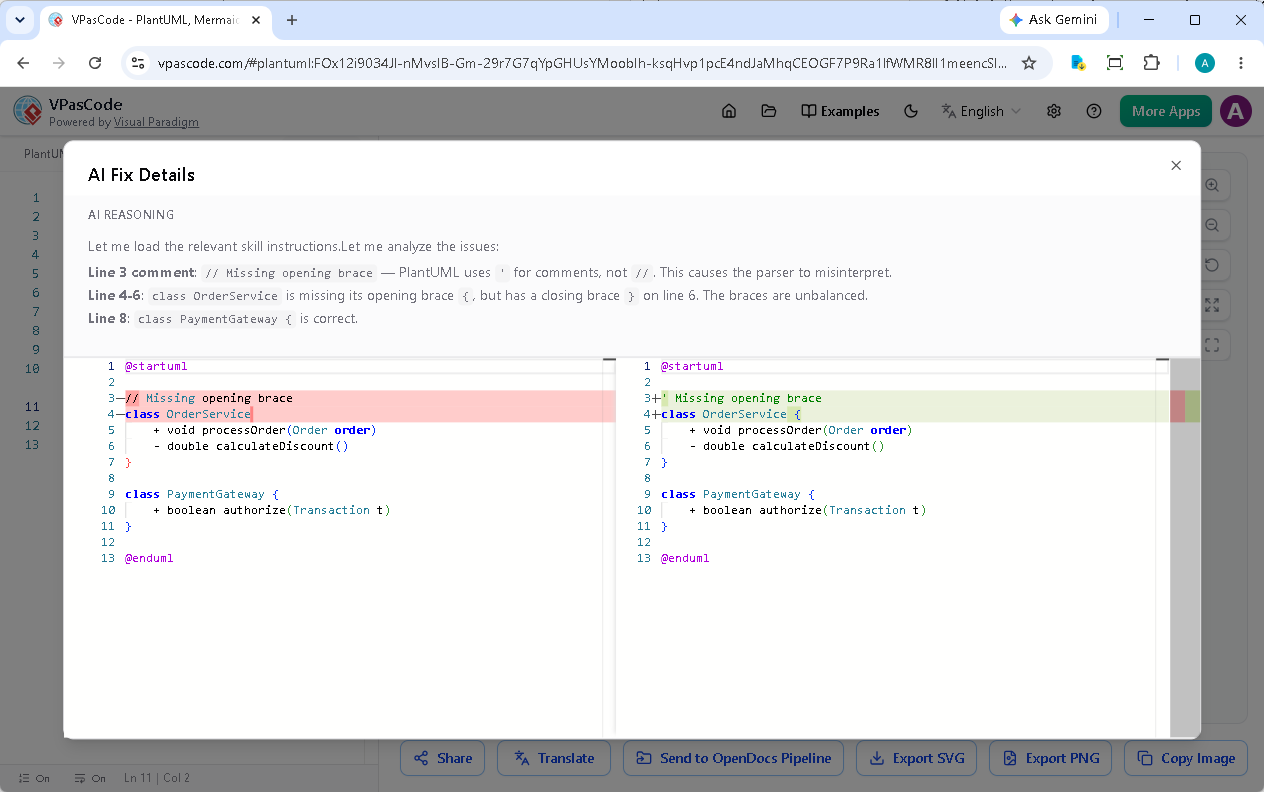Reload the current page
This screenshot has width=1264, height=792.
(x=95, y=63)
